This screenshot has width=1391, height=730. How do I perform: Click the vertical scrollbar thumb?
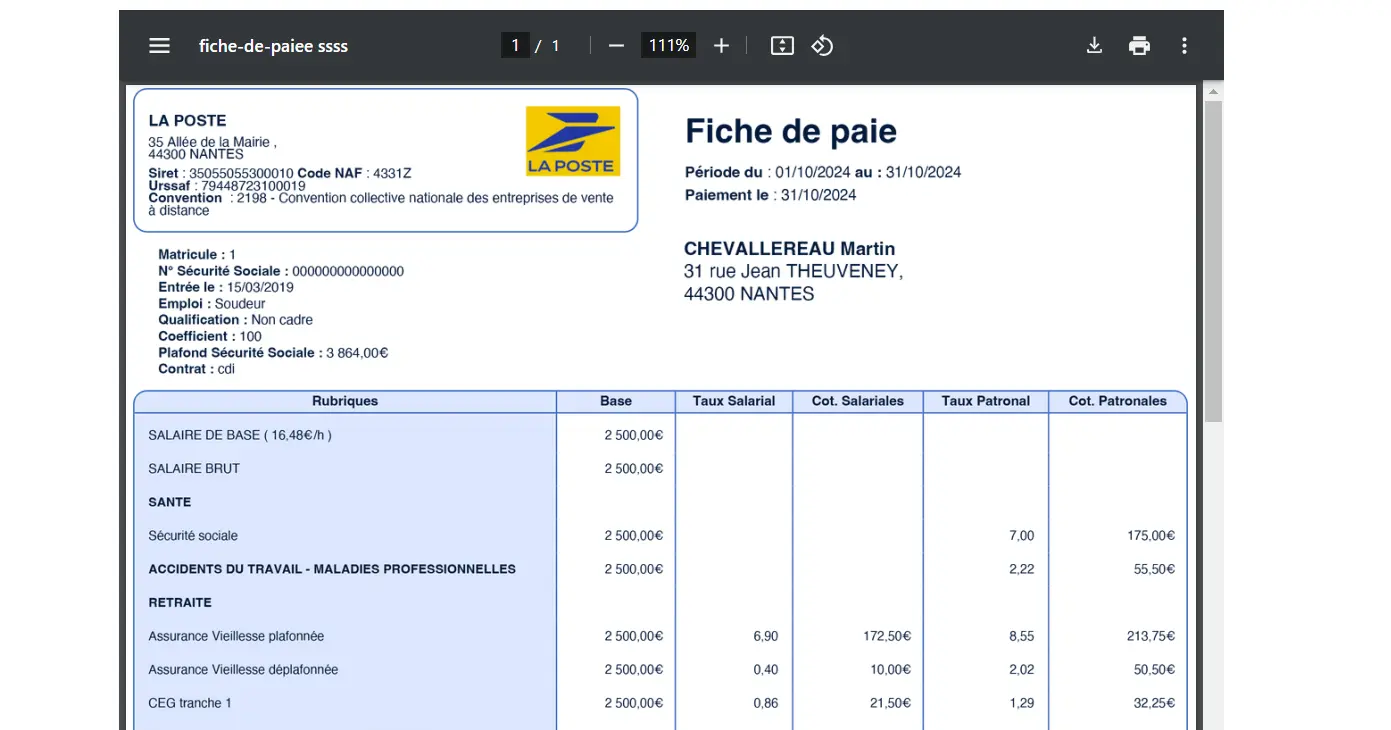1213,260
